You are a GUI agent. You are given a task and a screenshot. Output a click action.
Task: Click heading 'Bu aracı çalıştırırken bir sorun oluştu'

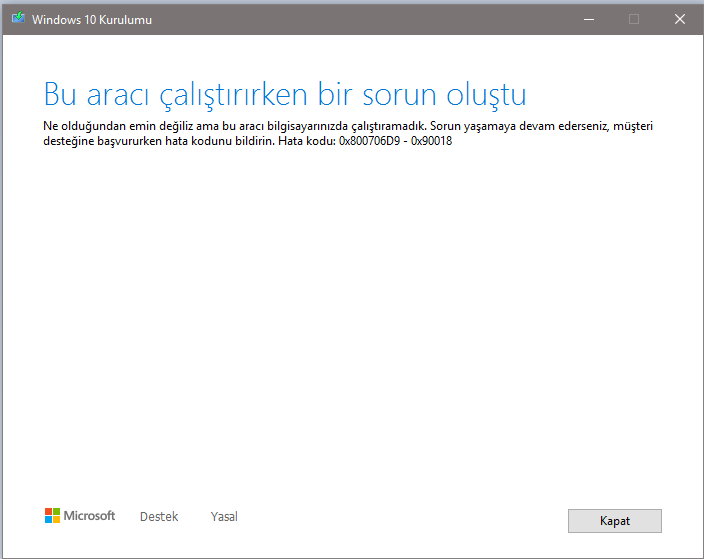tap(285, 96)
